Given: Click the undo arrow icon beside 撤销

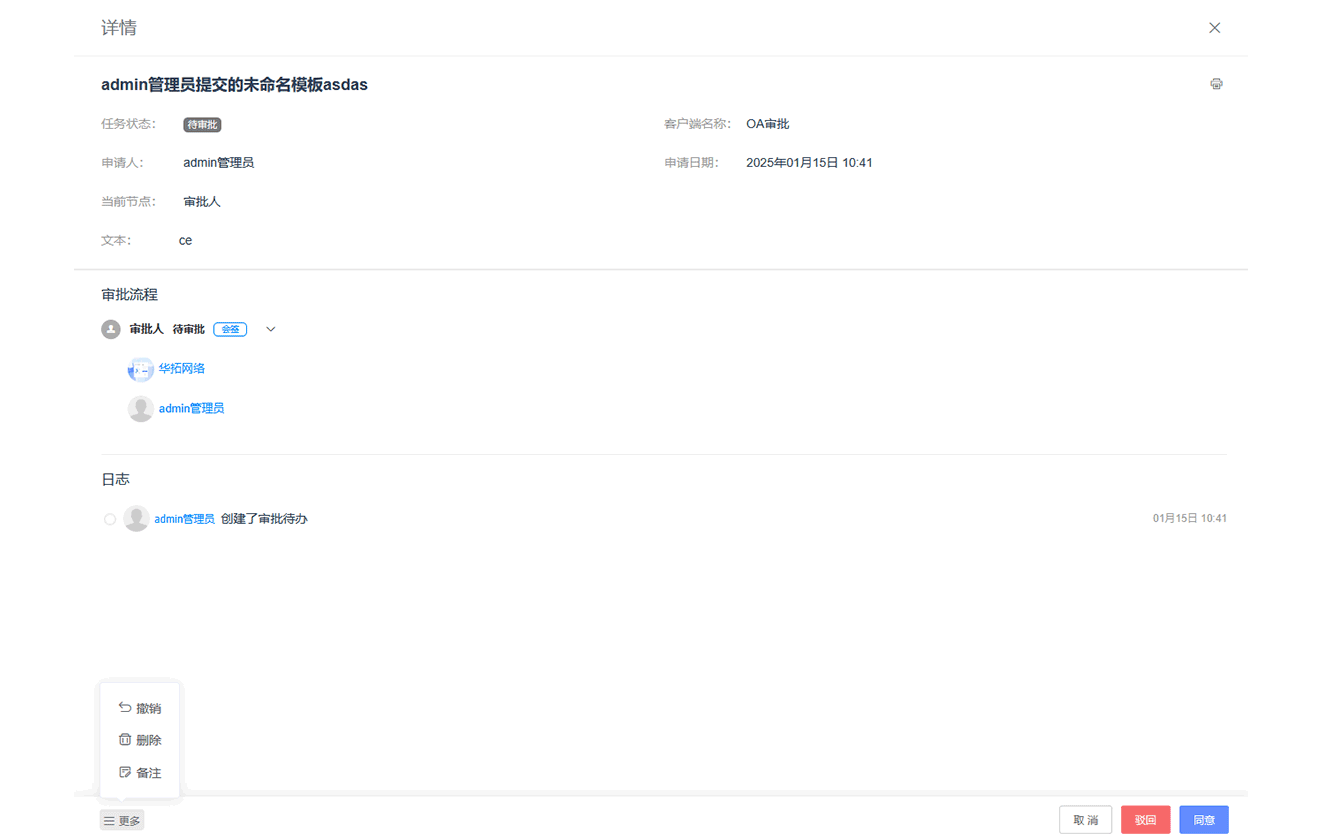Looking at the screenshot, I should [125, 707].
